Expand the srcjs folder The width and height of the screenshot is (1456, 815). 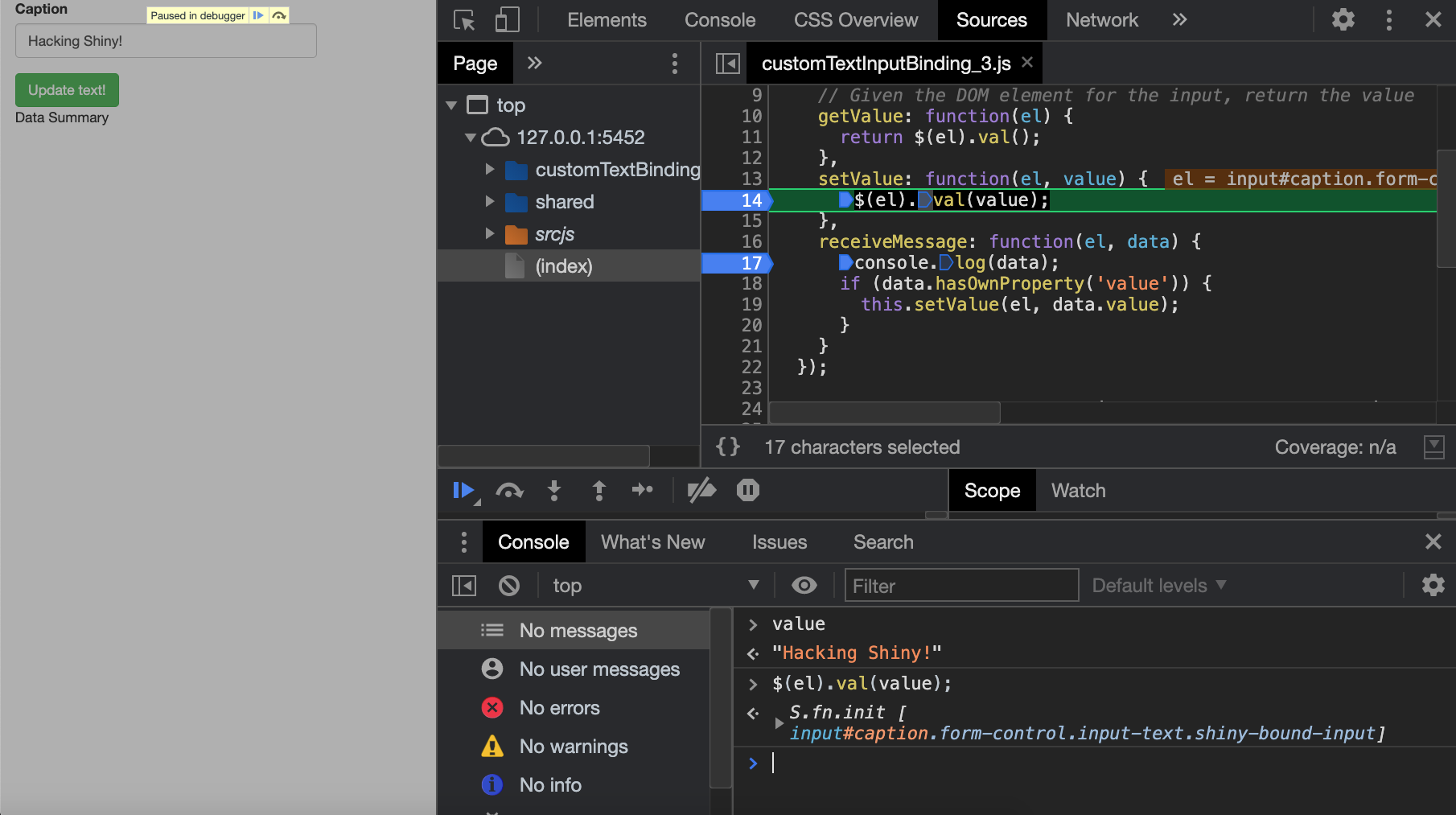[x=489, y=234]
